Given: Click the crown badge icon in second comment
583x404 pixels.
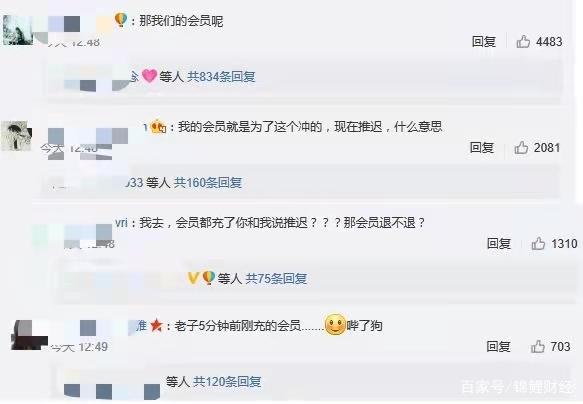Looking at the screenshot, I should [x=158, y=127].
